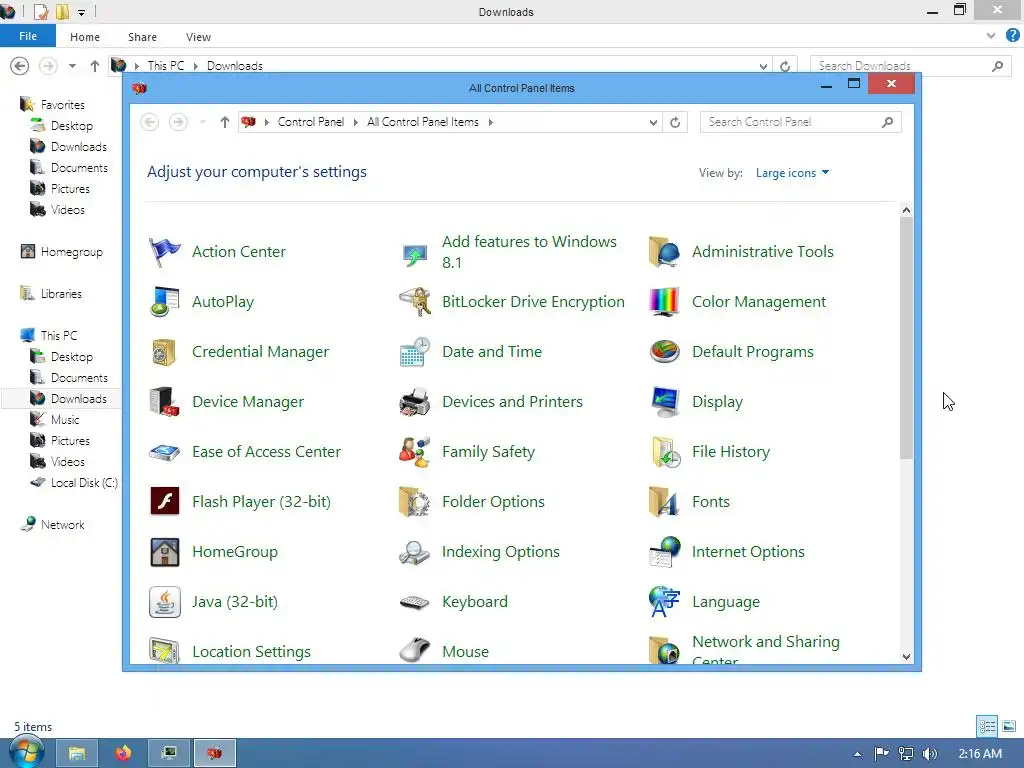The image size is (1024, 768).
Task: Open Default Programs icon
Action: pos(665,352)
